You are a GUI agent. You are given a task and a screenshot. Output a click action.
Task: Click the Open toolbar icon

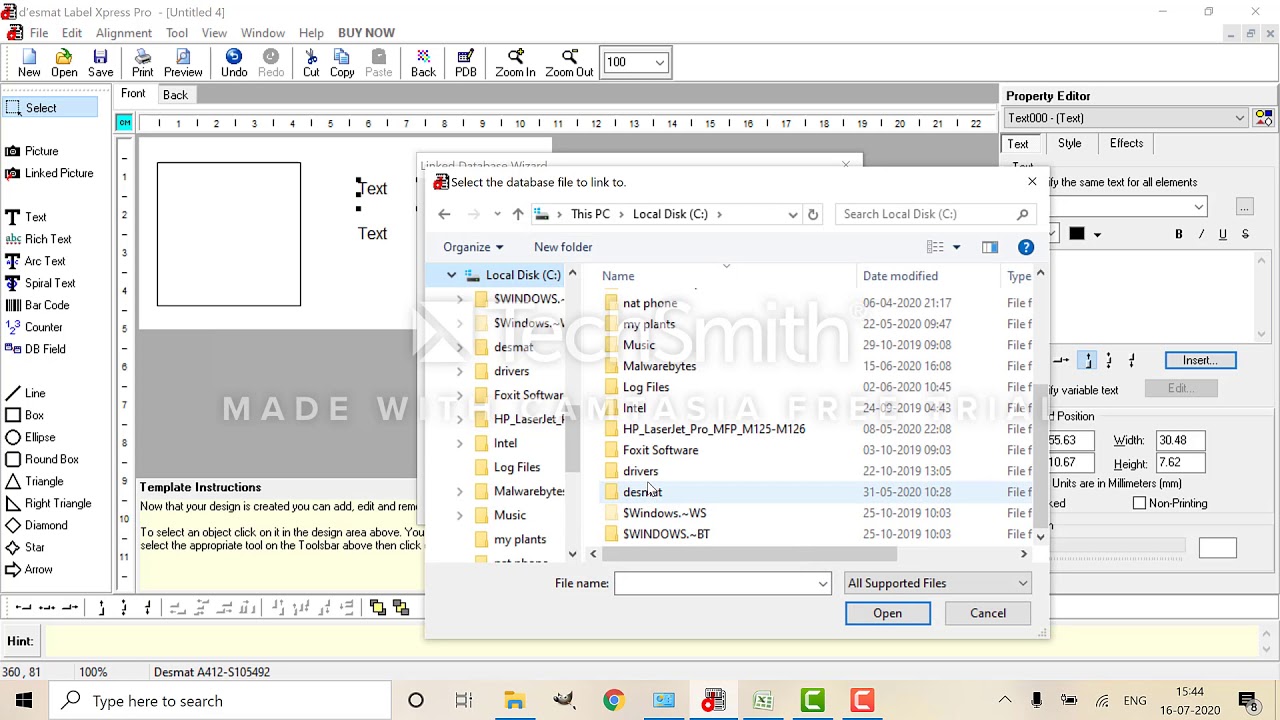tap(64, 63)
